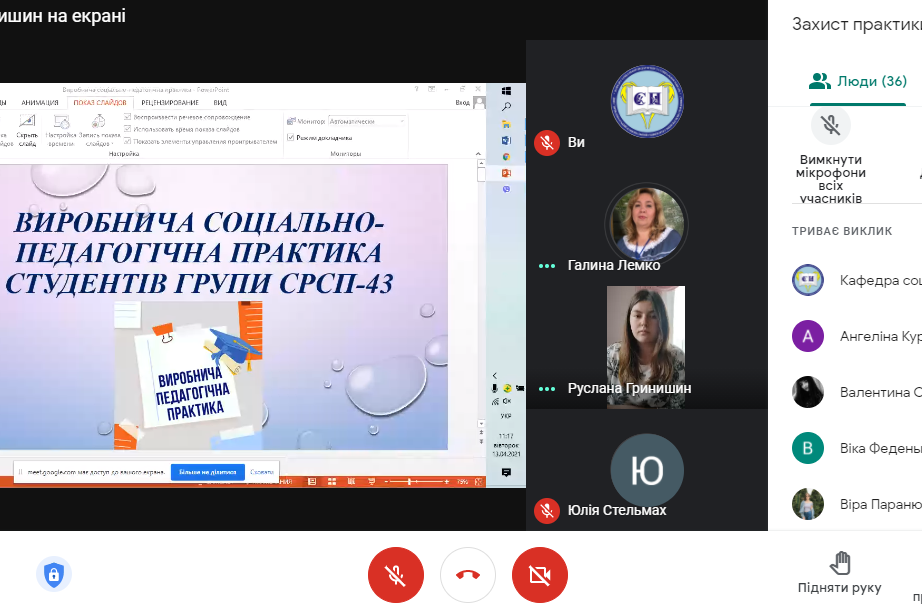The width and height of the screenshot is (922, 612).
Task: Check the Режим докладчика option
Action: point(290,138)
